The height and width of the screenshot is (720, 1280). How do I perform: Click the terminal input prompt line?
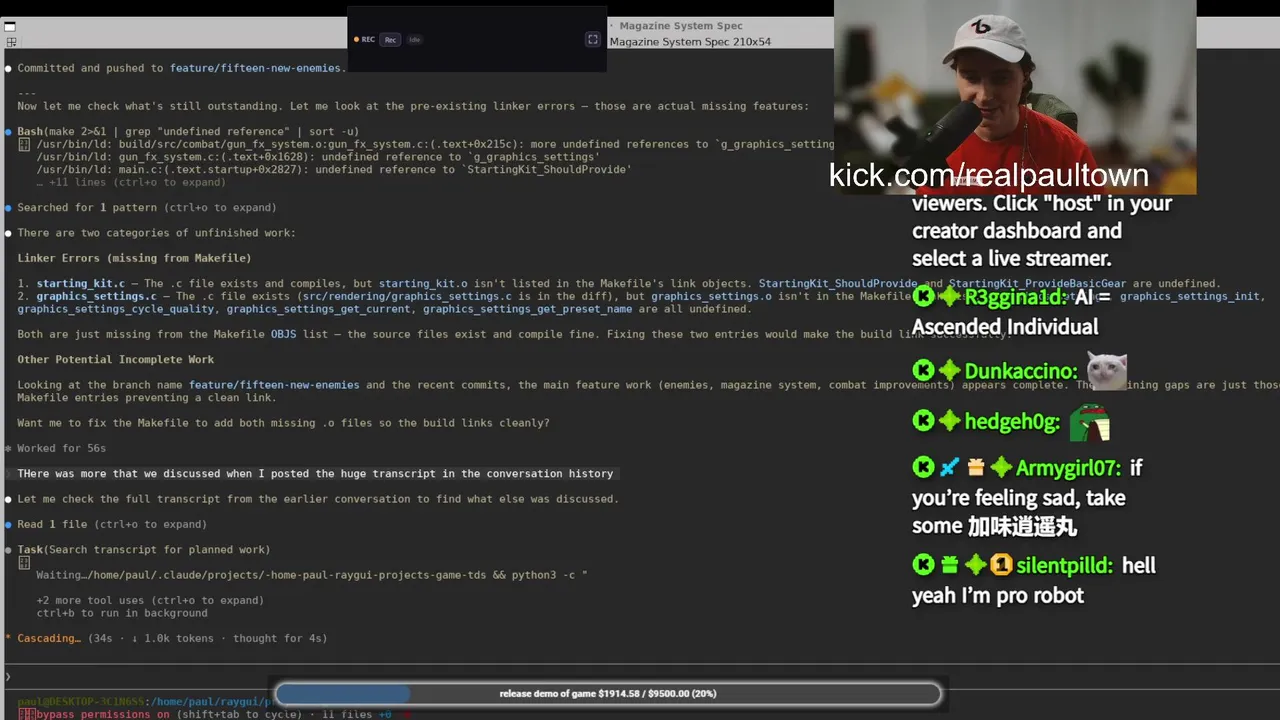point(640,677)
